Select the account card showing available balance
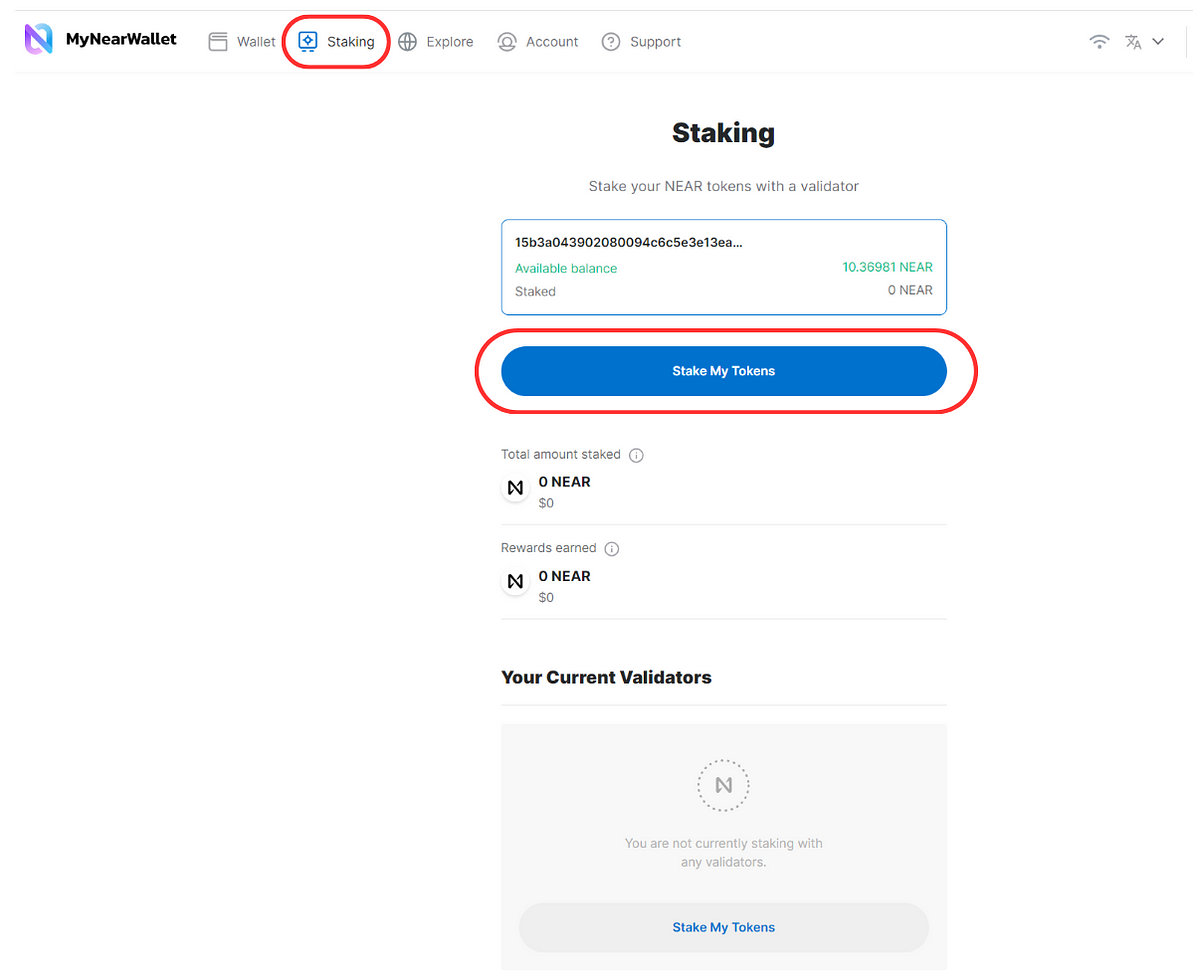 click(x=723, y=267)
